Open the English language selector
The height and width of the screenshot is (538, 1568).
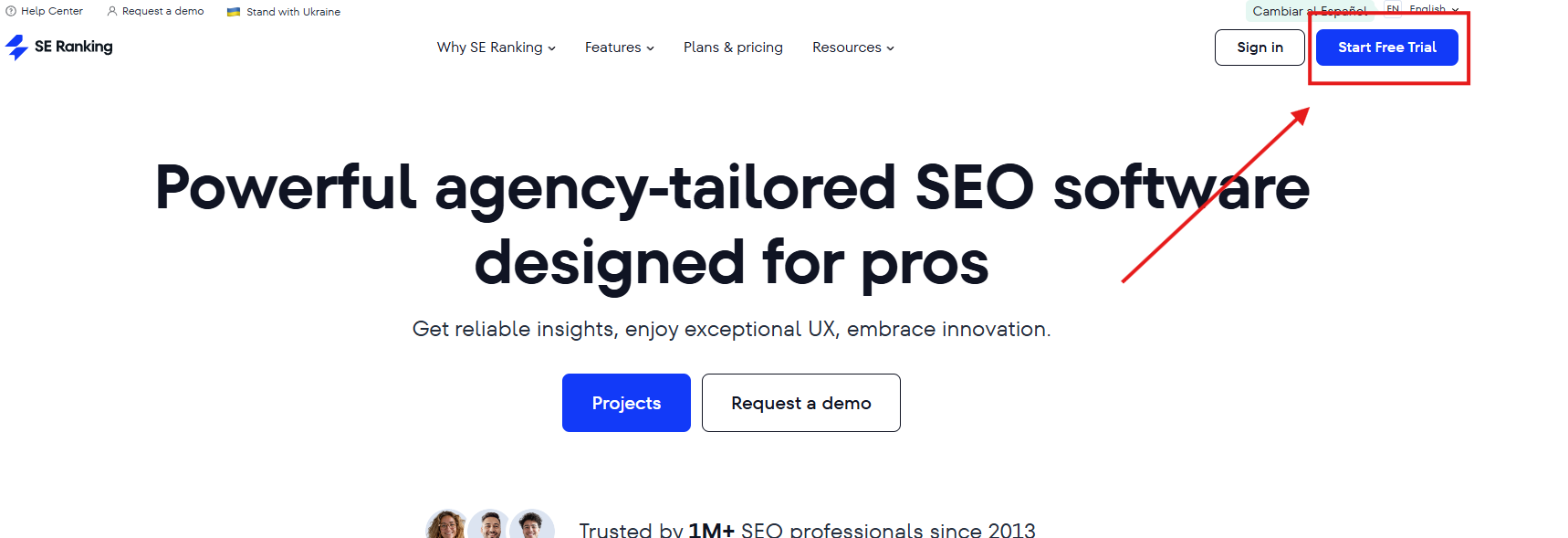pyautogui.click(x=1433, y=9)
